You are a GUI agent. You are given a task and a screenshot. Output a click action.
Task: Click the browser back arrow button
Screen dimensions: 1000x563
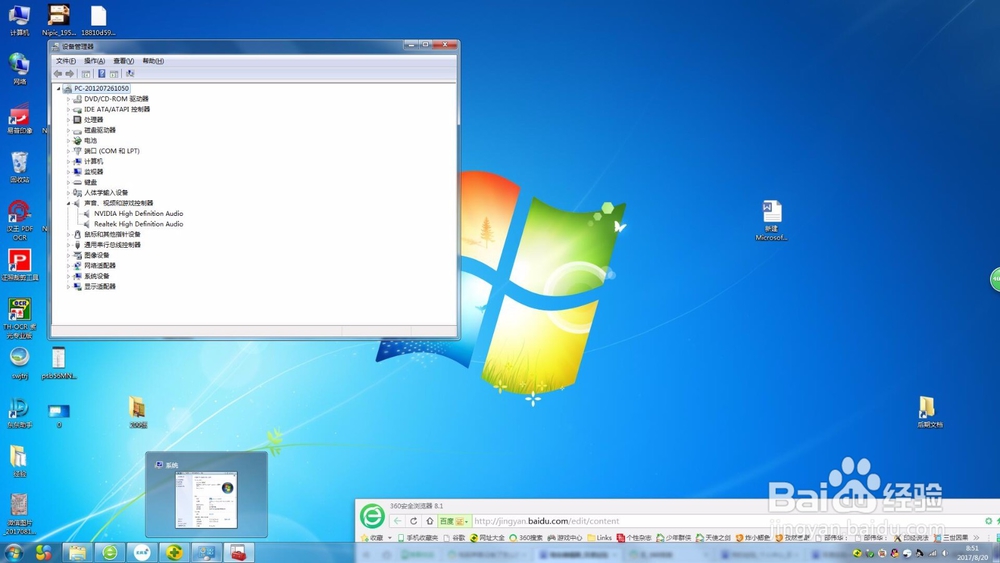point(397,521)
